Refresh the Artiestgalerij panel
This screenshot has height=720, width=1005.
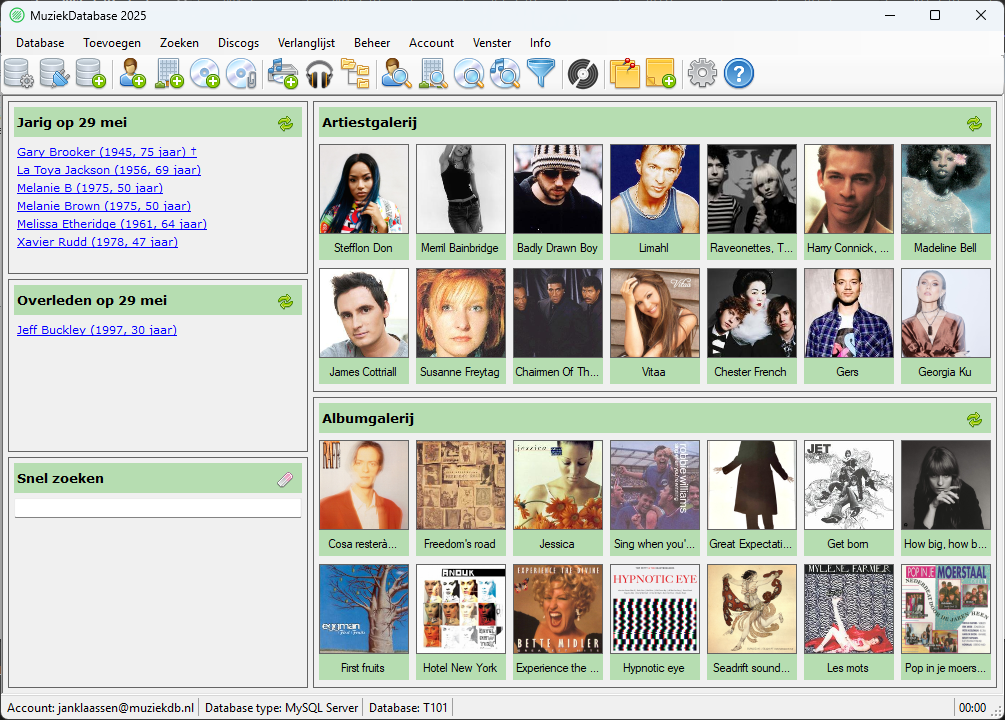[x=975, y=124]
